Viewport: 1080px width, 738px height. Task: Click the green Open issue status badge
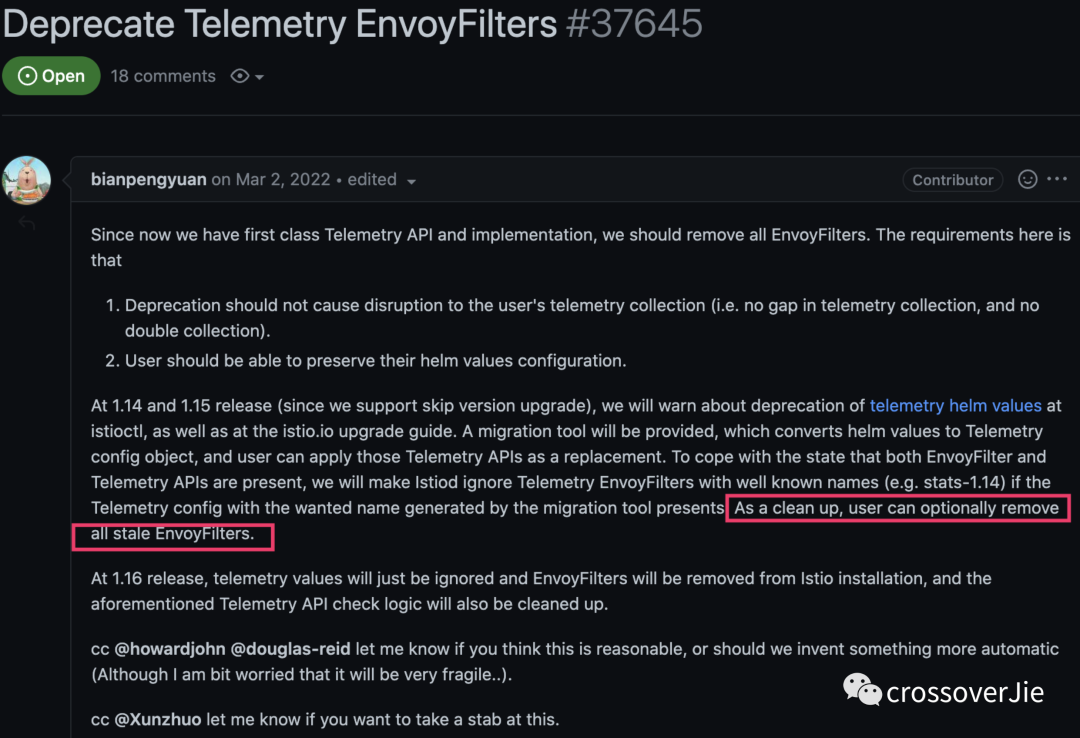click(51, 76)
